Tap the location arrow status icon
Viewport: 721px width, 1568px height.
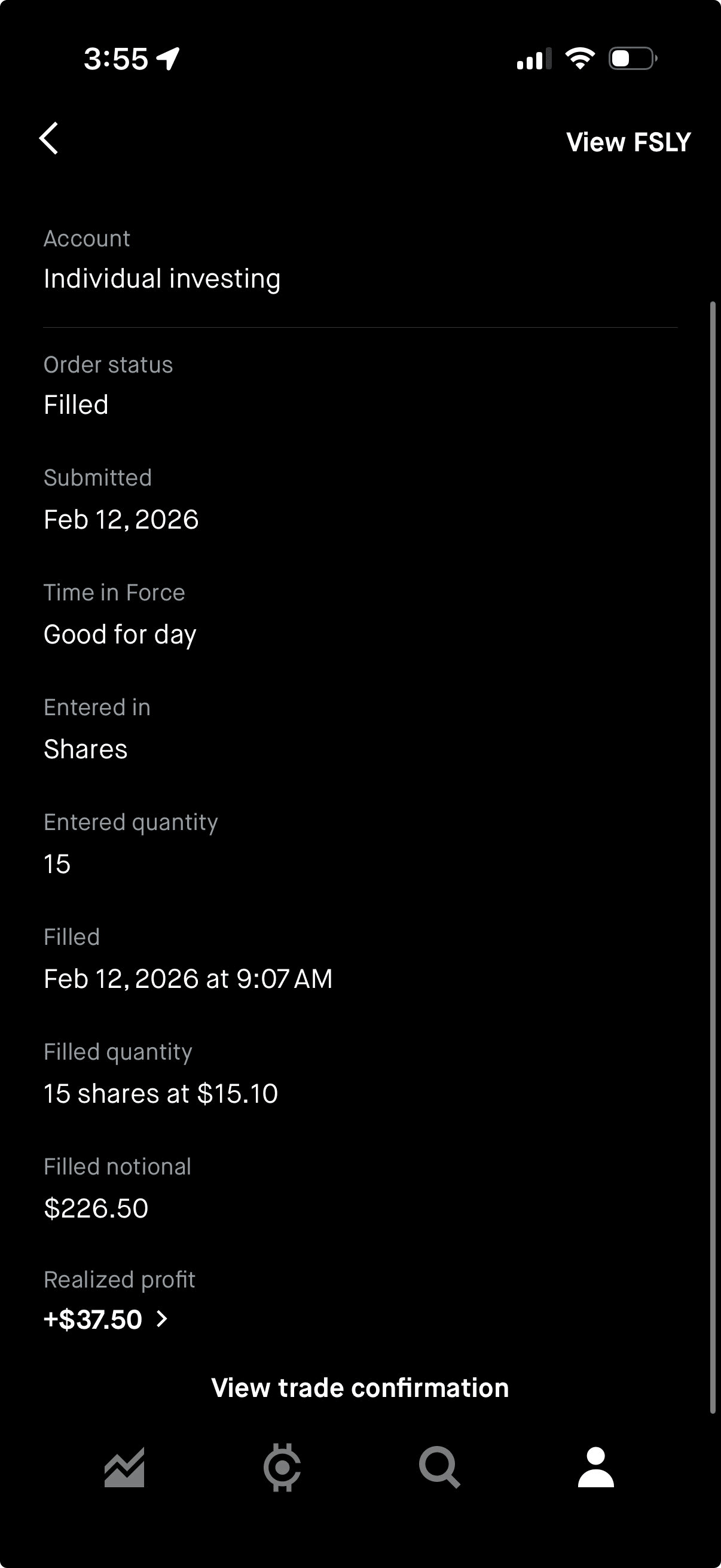[169, 59]
